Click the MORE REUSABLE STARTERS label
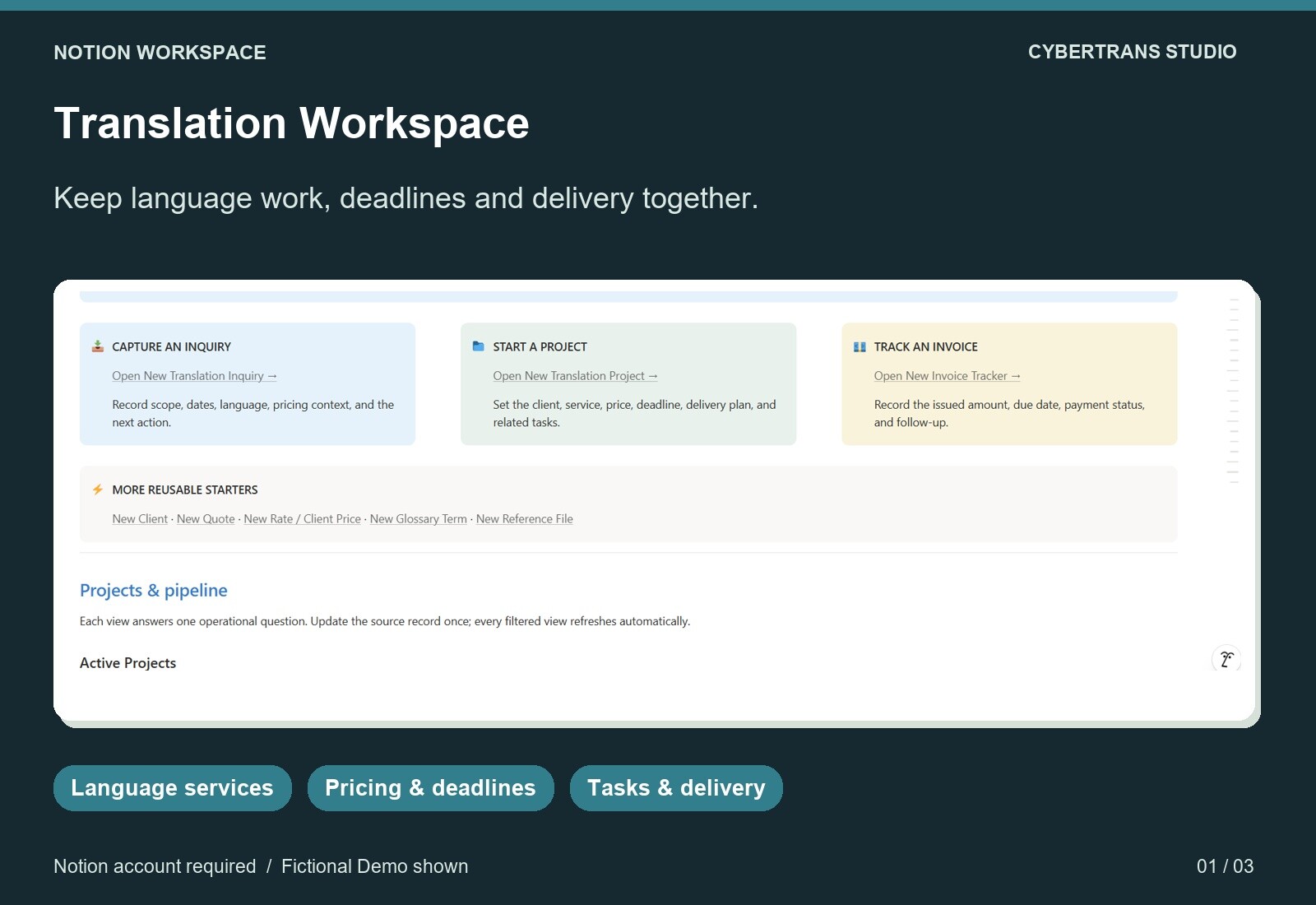Image resolution: width=1316 pixels, height=905 pixels. click(x=185, y=490)
